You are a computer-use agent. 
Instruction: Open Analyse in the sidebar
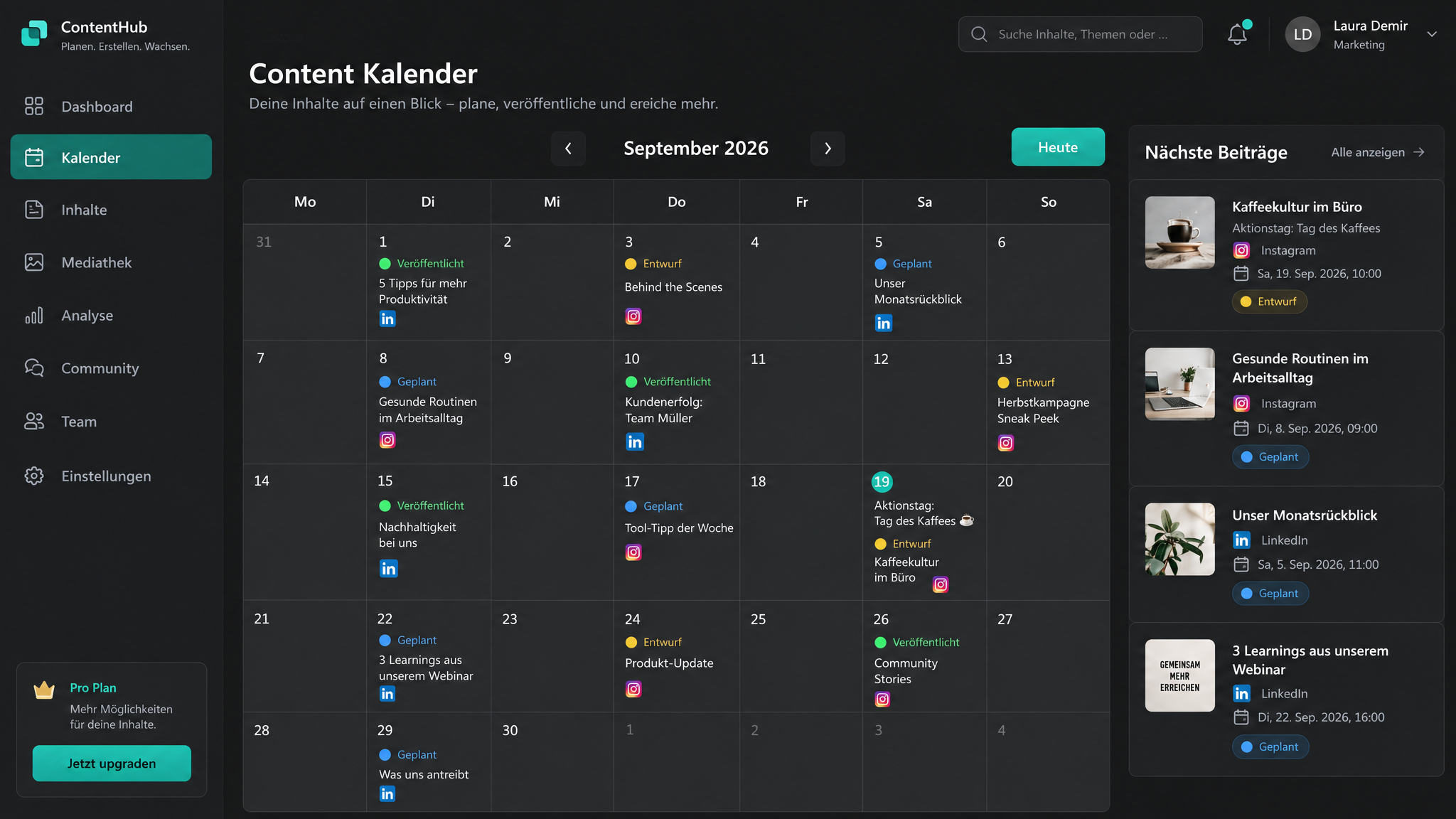click(x=111, y=315)
